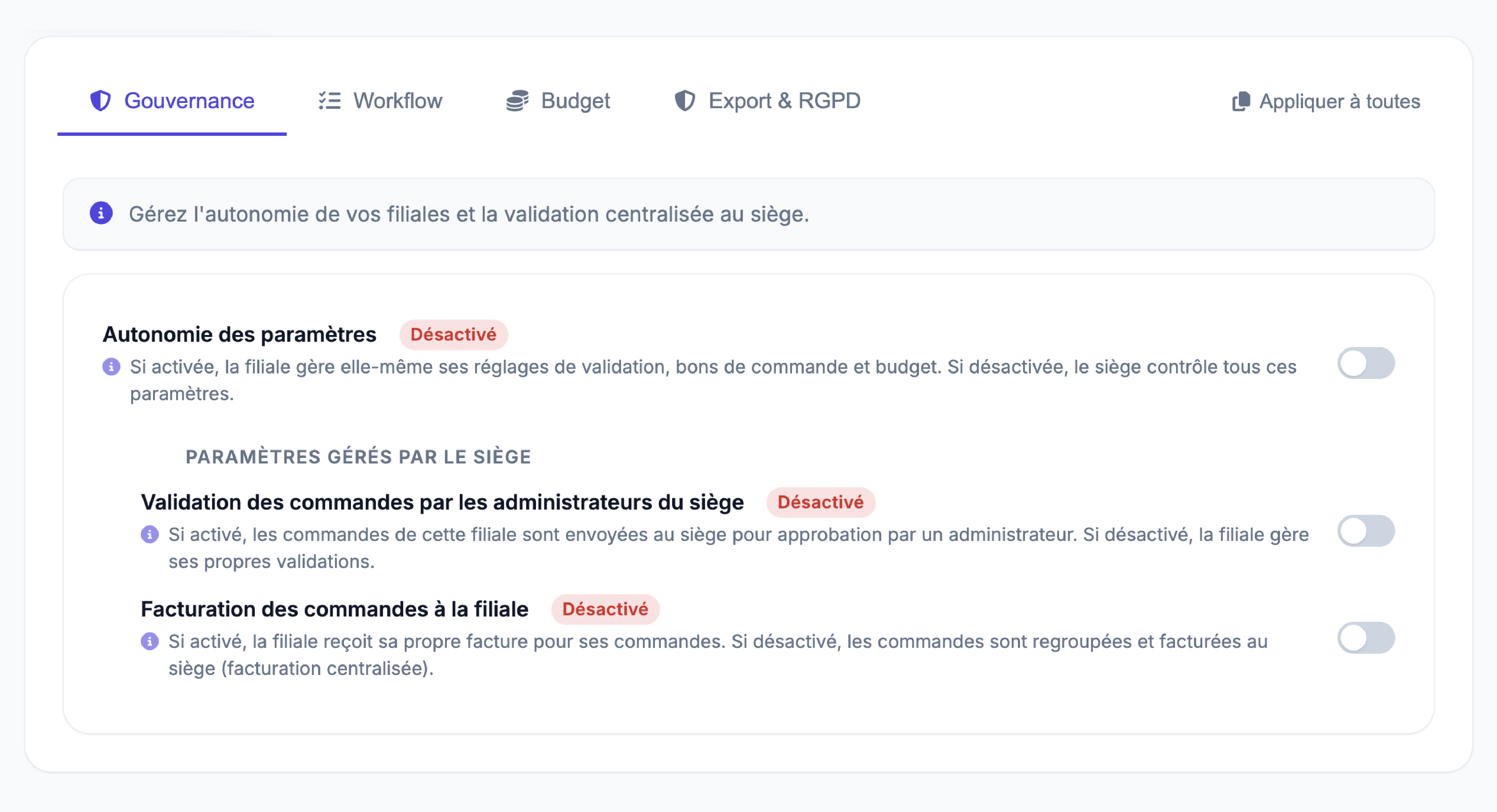Image resolution: width=1497 pixels, height=812 pixels.
Task: Click the info icon under Validation des commandes
Action: [x=150, y=534]
